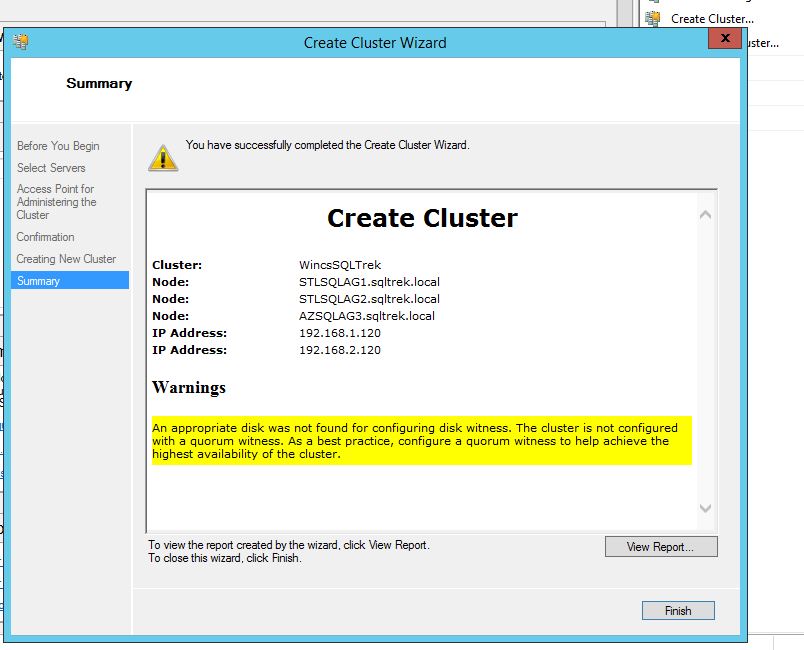Viewport: 804px width, 650px height.
Task: Click the yellow highlighted quorum warning text
Action: pyautogui.click(x=420, y=441)
